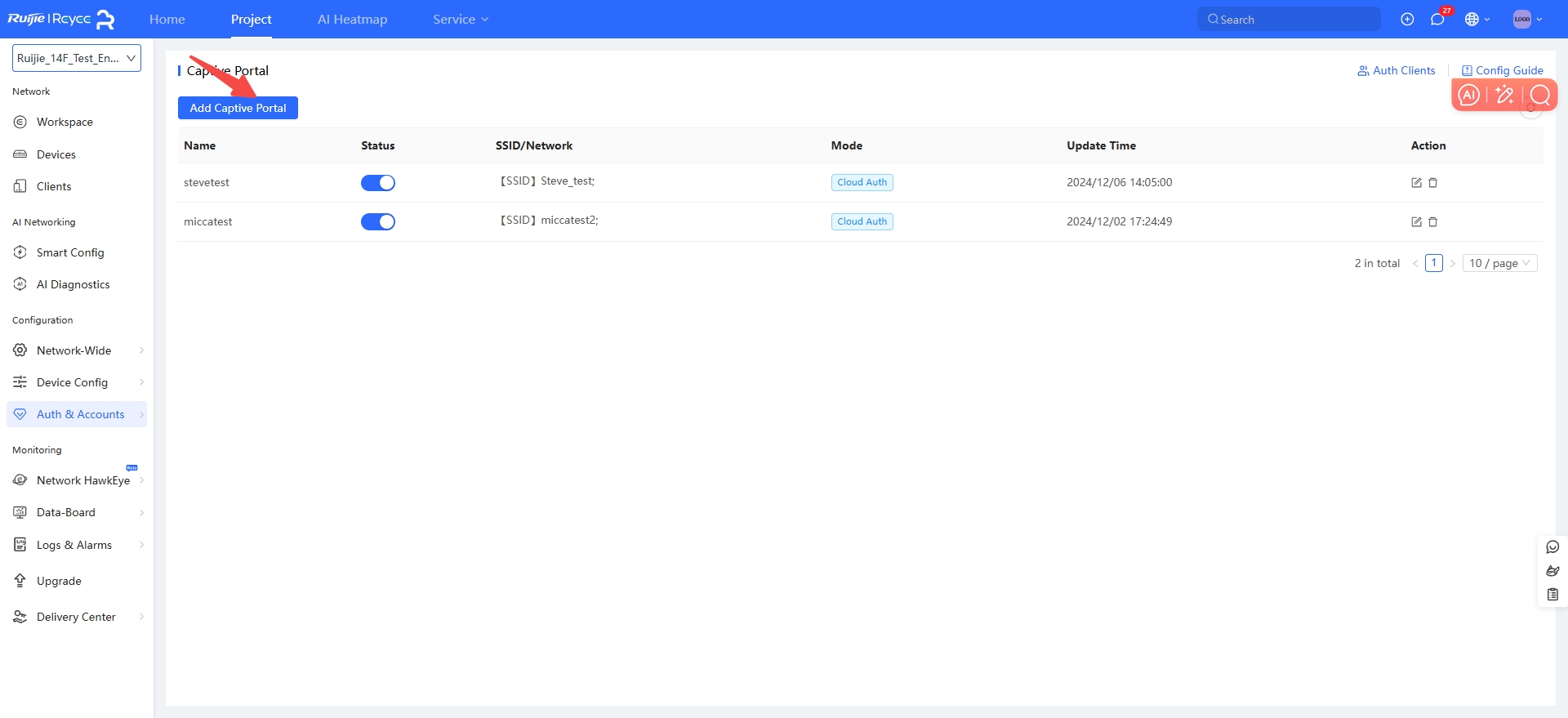This screenshot has height=718, width=1568.
Task: Switch to the AI Heatmap tab
Action: (352, 20)
